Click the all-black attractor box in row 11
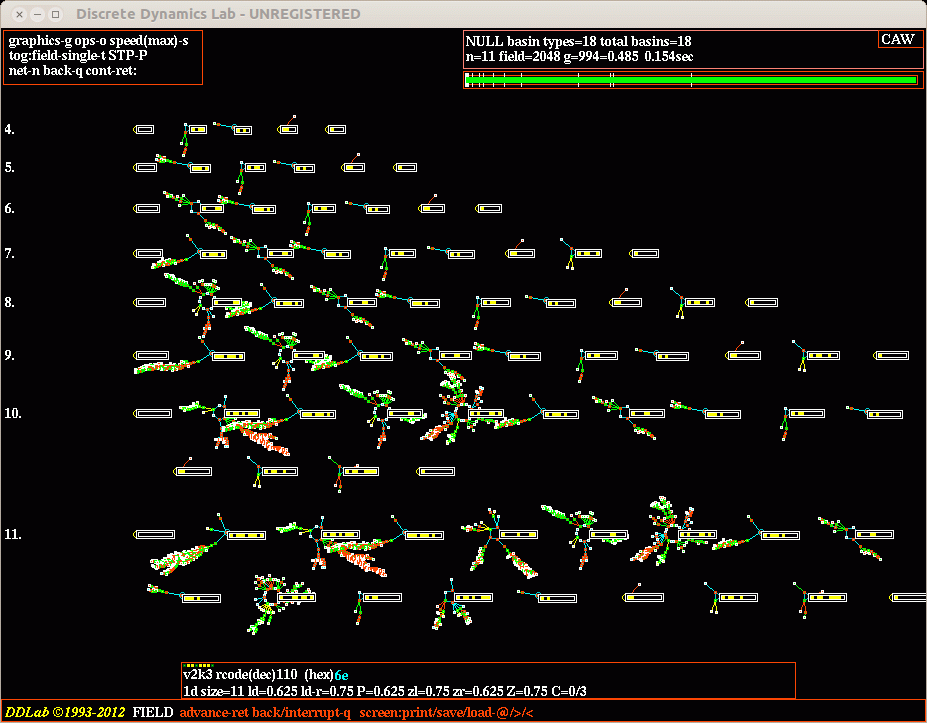The image size is (927, 723). pyautogui.click(x=154, y=535)
